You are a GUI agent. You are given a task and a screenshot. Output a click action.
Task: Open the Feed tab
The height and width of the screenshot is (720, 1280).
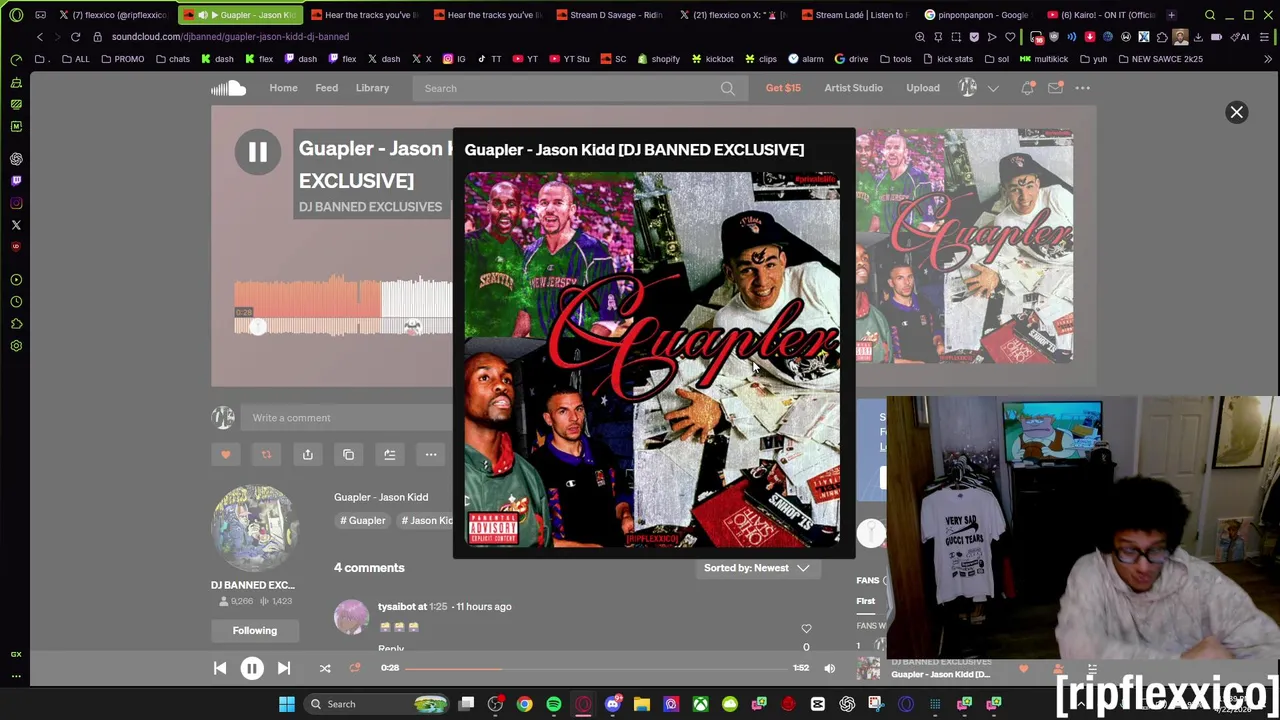pyautogui.click(x=326, y=88)
